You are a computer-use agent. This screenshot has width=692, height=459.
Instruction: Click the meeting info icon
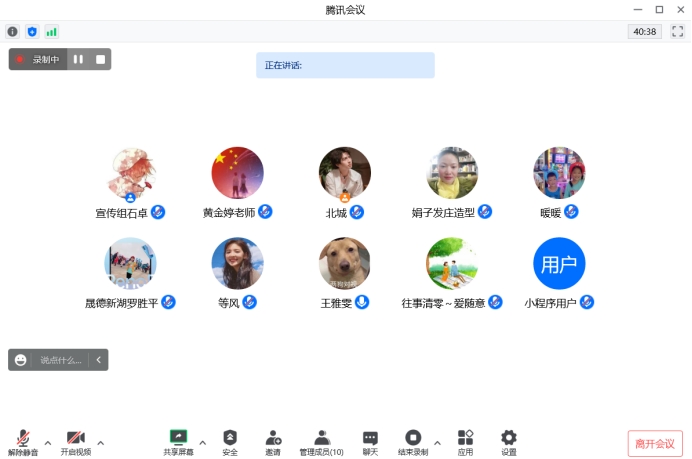pos(13,32)
